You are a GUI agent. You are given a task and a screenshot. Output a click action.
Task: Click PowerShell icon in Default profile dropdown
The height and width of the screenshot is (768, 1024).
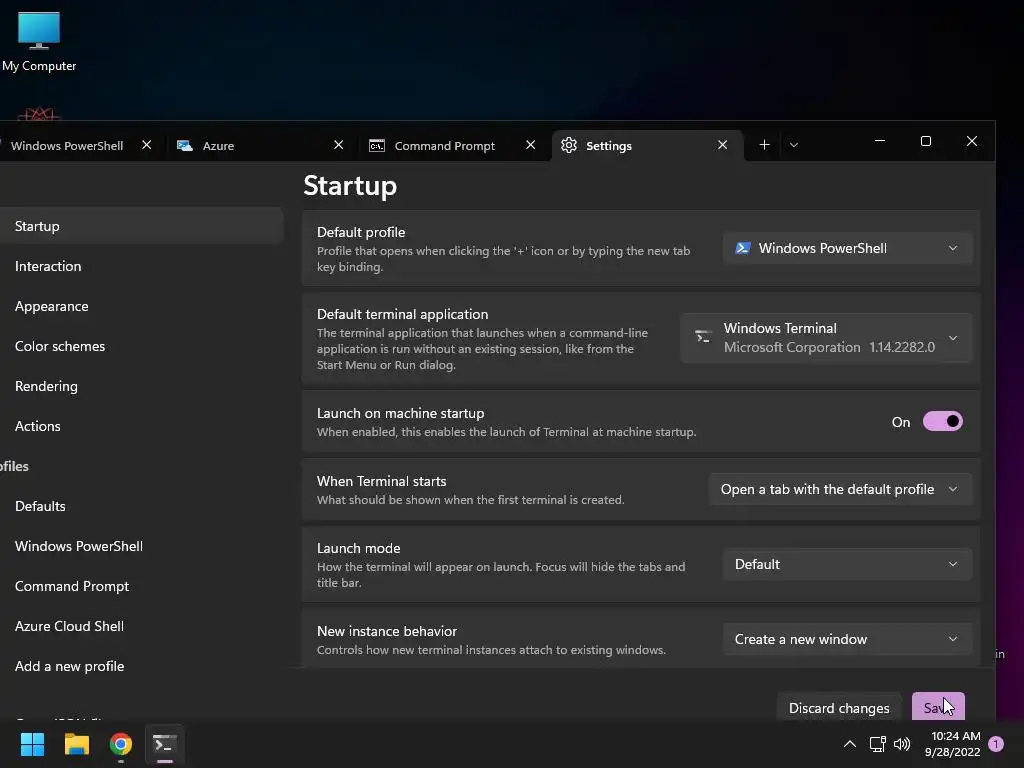click(743, 248)
